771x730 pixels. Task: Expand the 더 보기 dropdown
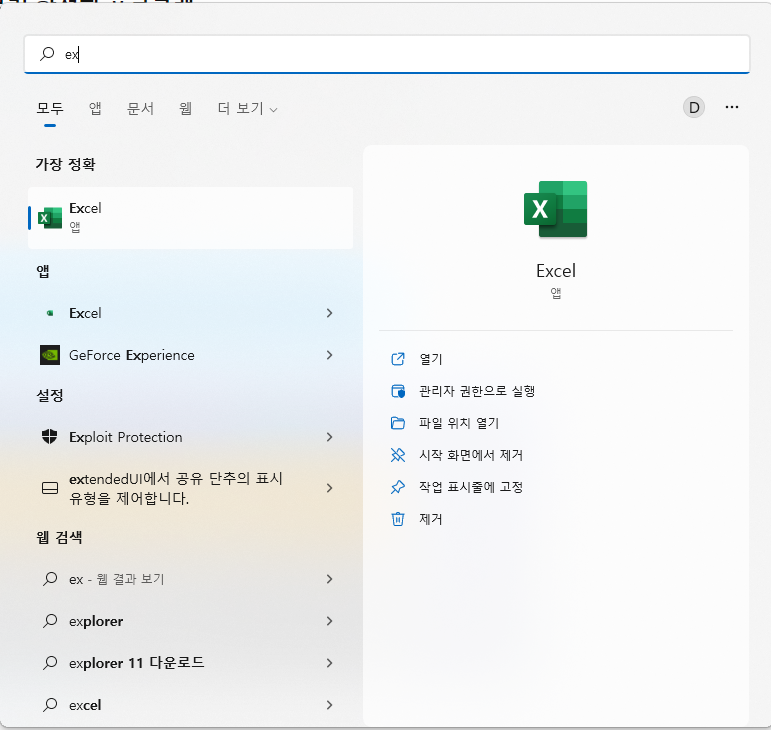tap(247, 108)
